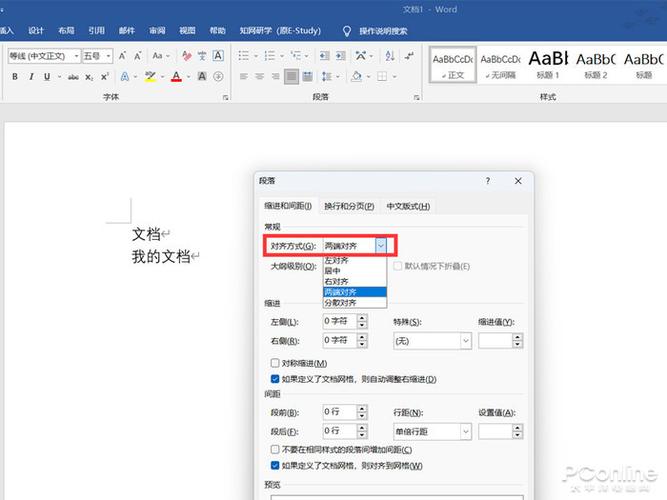Toggle auto adjust right indent checkbox
This screenshot has height=500, width=667.
(275, 379)
